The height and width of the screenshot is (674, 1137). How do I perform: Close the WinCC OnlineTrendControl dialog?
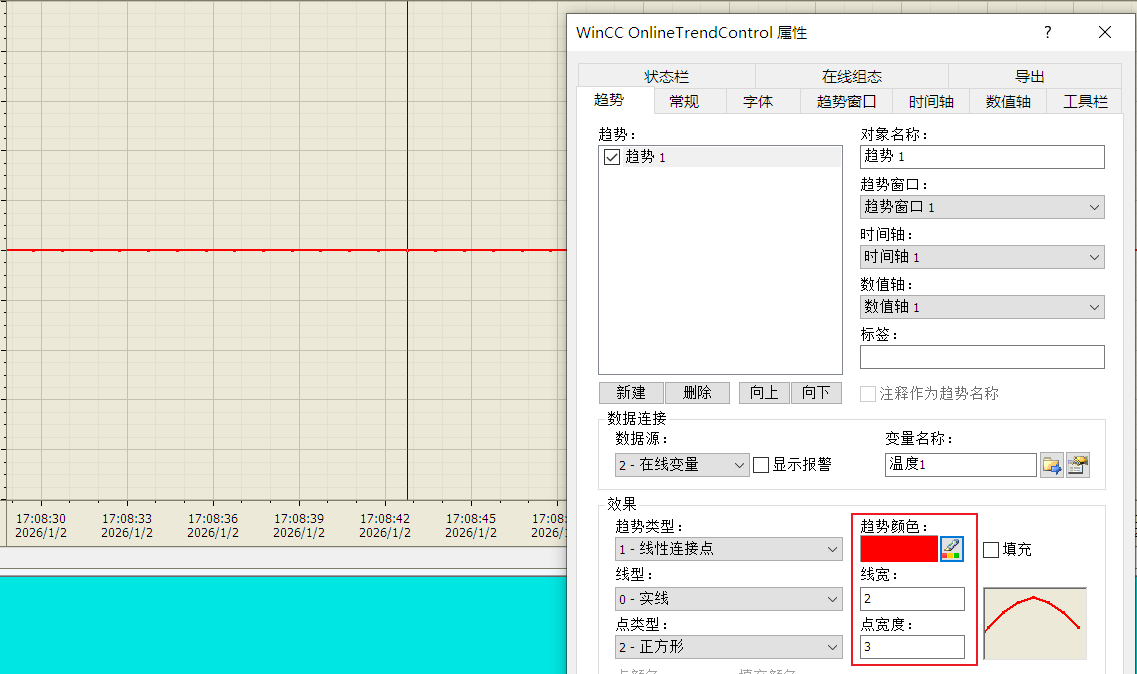pos(1104,32)
